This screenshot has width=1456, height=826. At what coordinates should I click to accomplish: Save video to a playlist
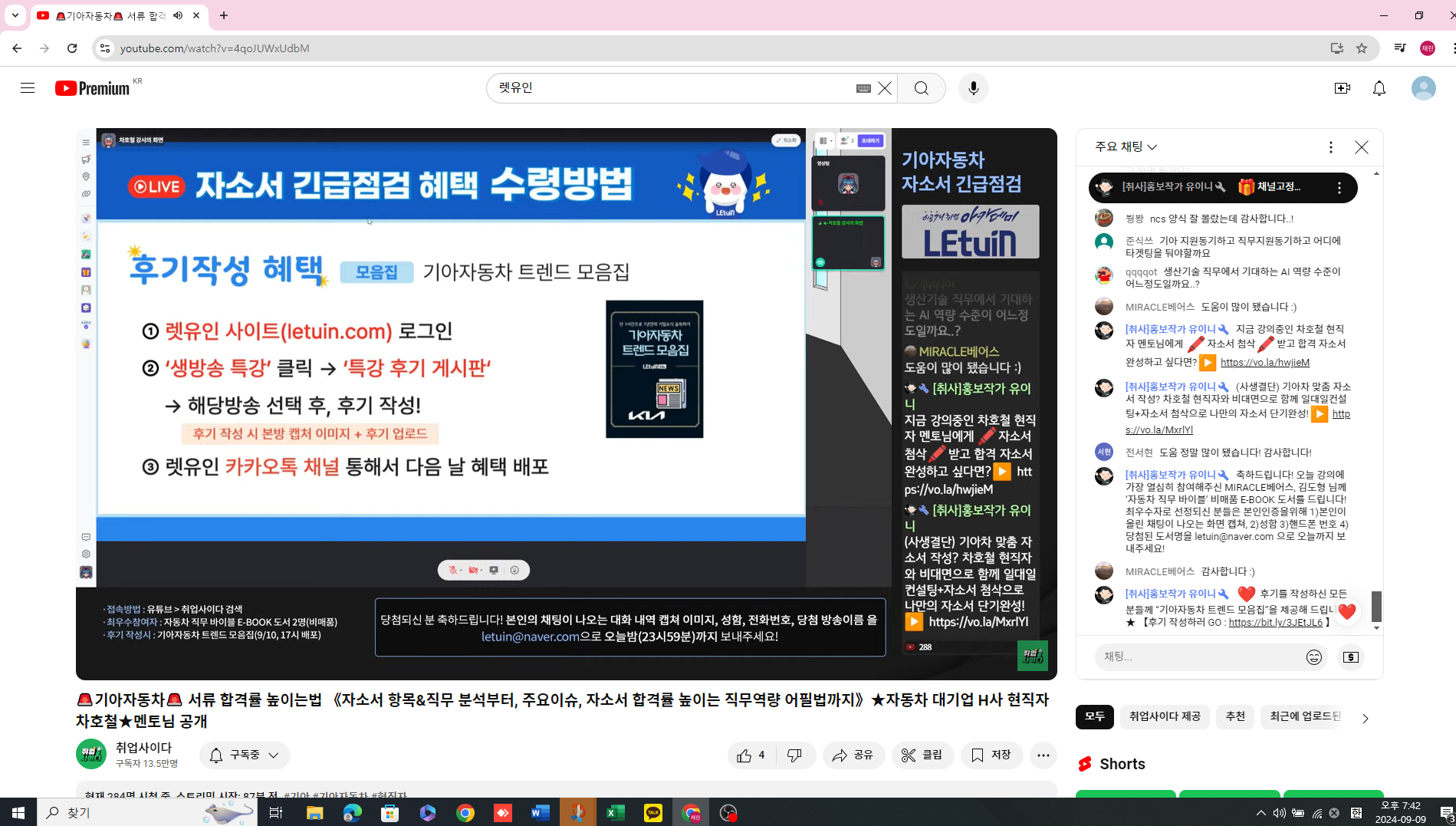click(x=991, y=755)
